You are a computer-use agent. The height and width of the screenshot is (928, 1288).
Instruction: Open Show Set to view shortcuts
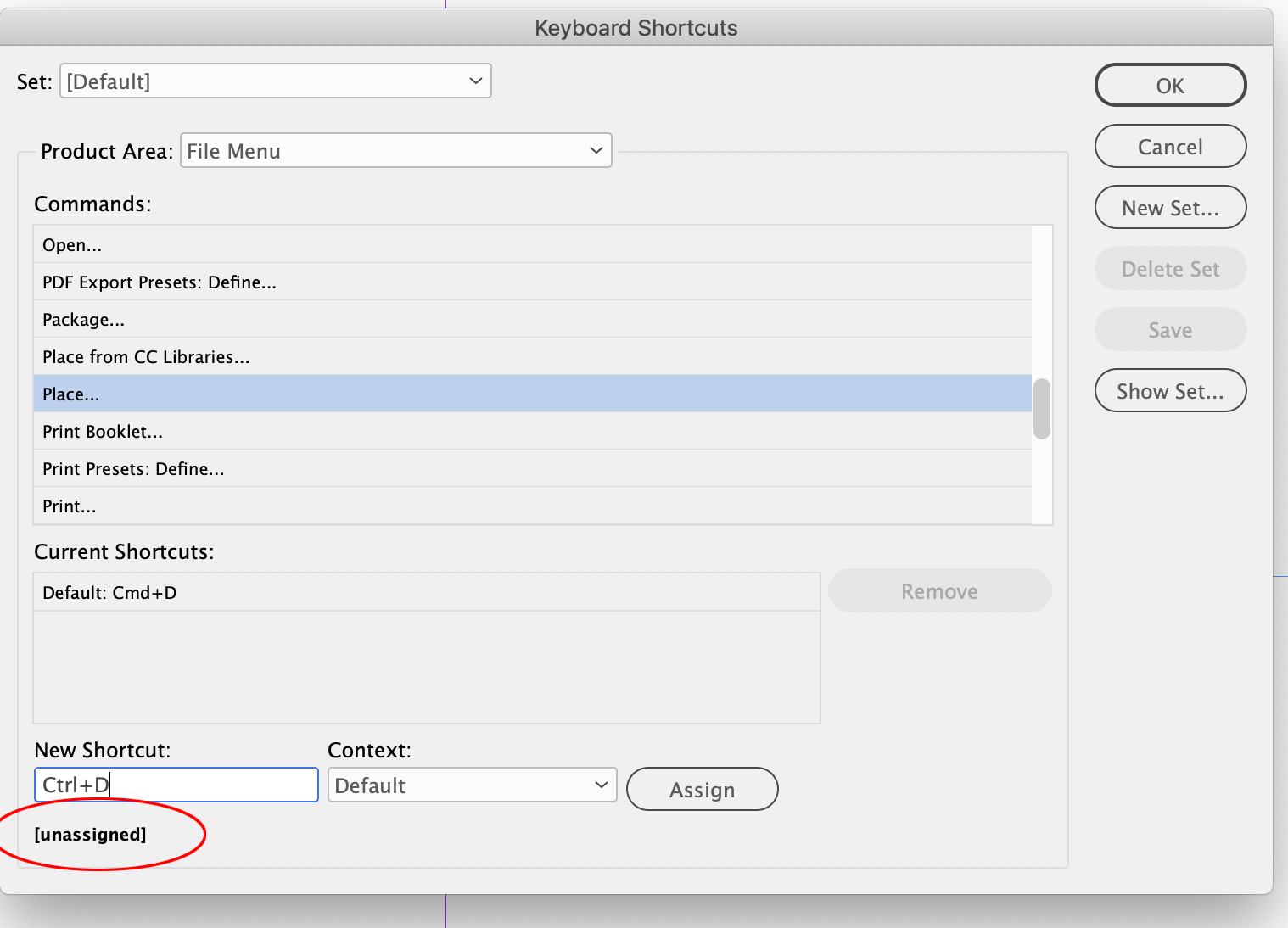[1170, 390]
